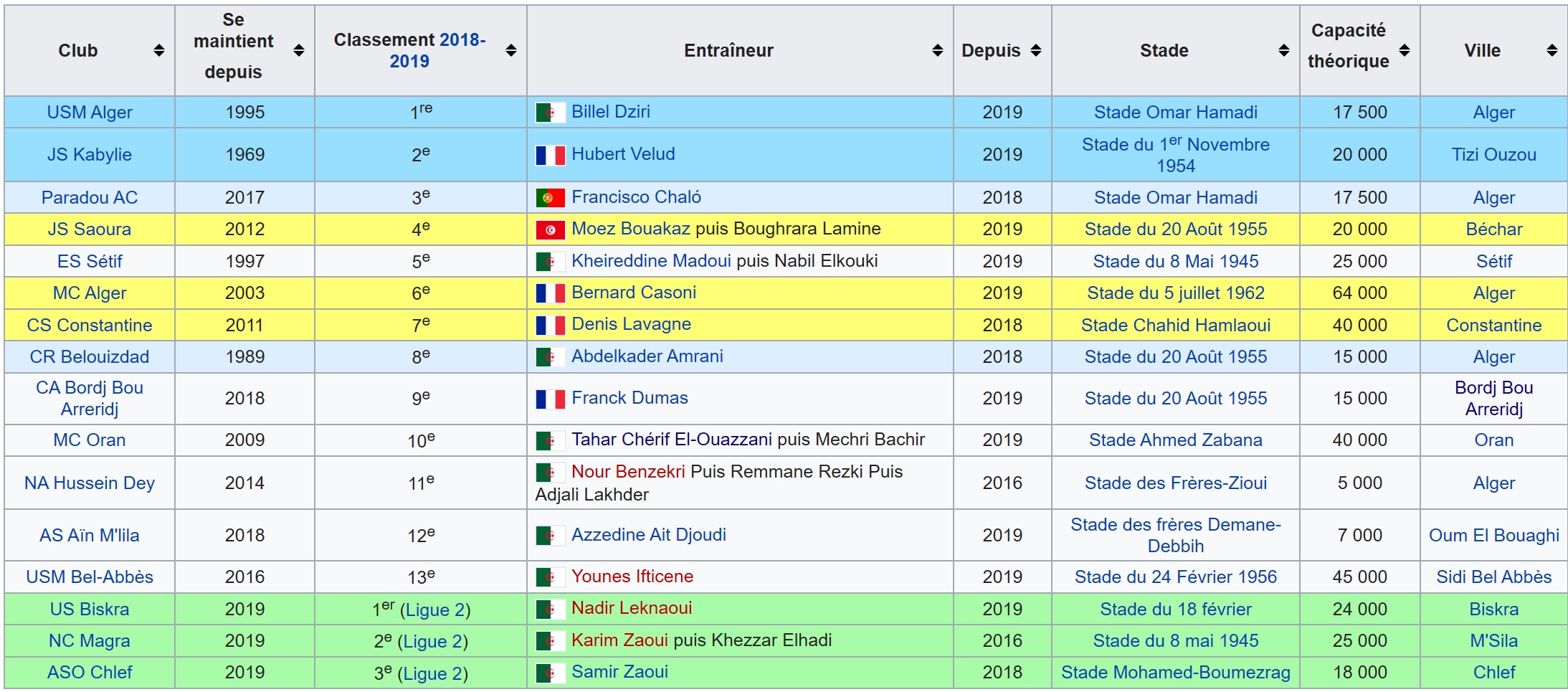Image resolution: width=1568 pixels, height=692 pixels.
Task: Sort by Stade column arrows
Action: click(1284, 50)
